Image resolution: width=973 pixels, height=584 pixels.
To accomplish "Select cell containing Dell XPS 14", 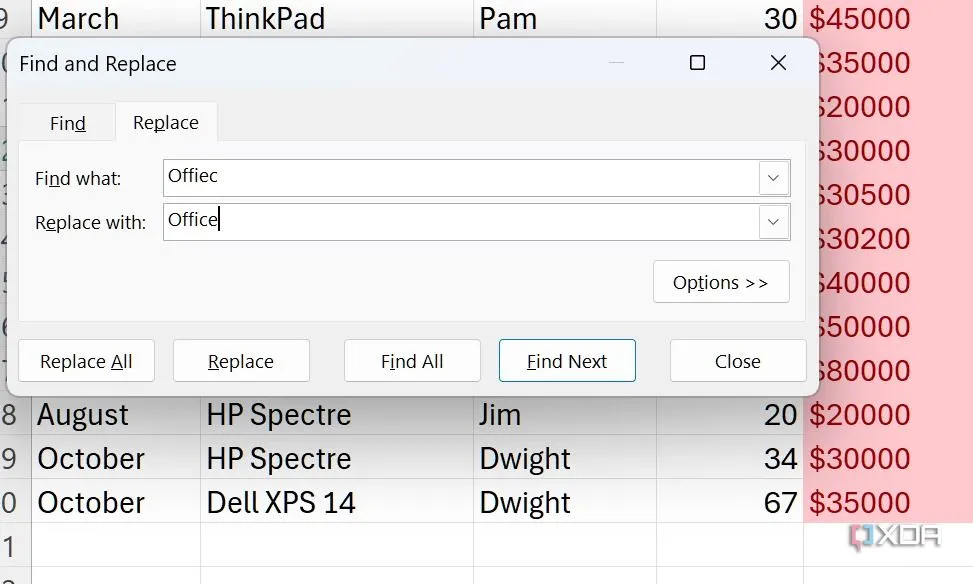I will coord(336,502).
